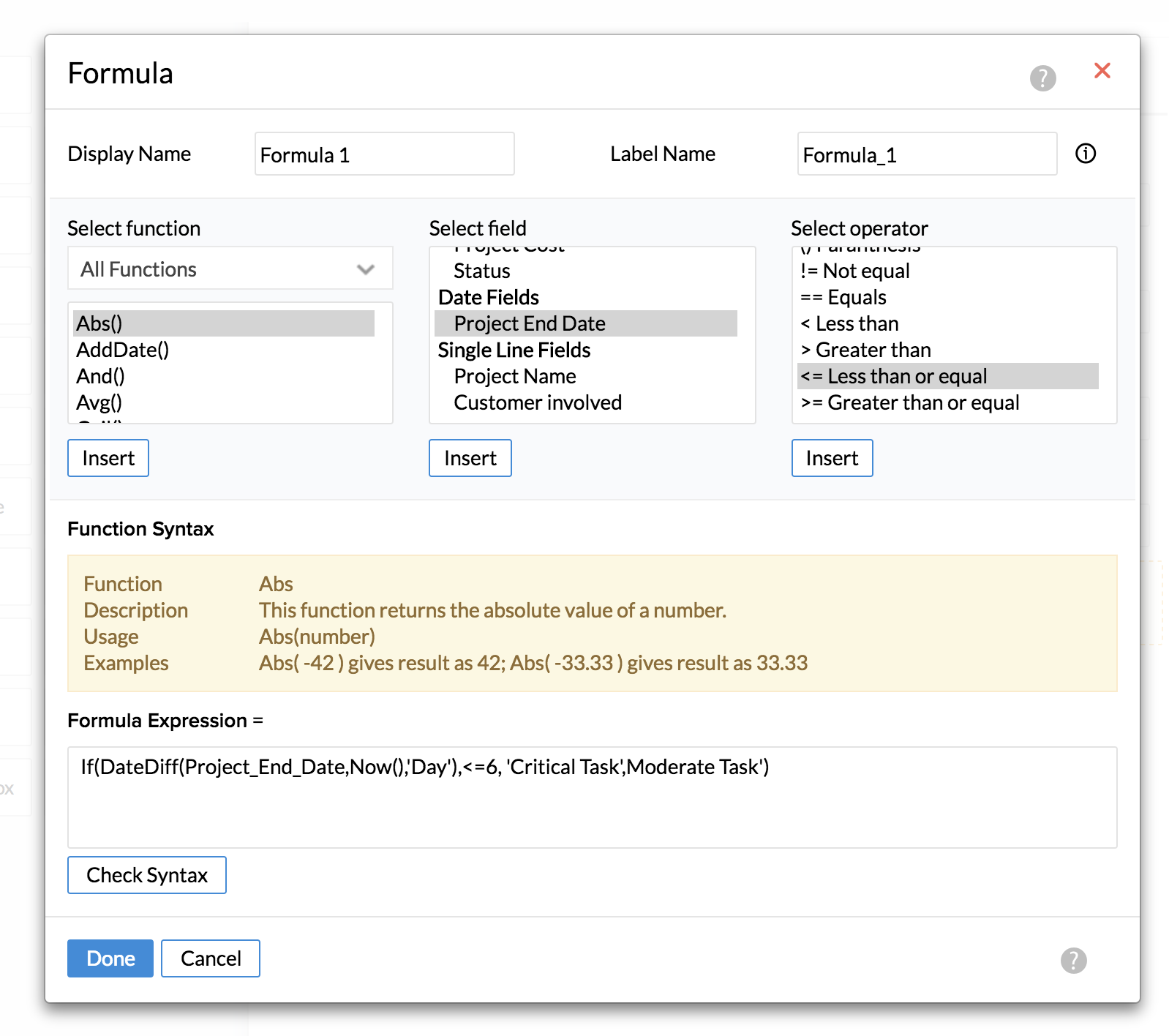Select the Project End Date field
Viewport: 1169px width, 1036px height.
(530, 323)
